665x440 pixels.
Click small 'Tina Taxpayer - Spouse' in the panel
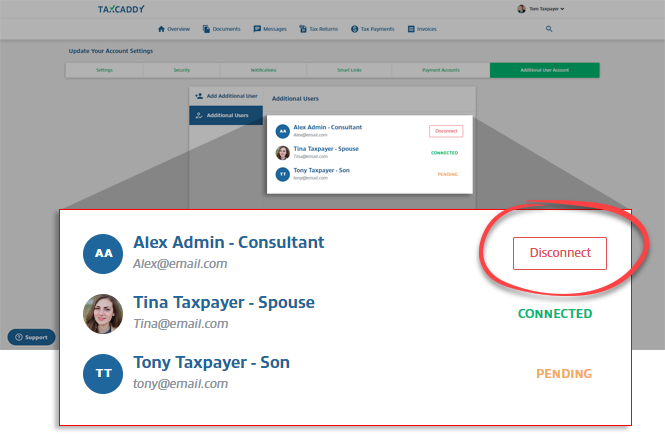point(326,149)
